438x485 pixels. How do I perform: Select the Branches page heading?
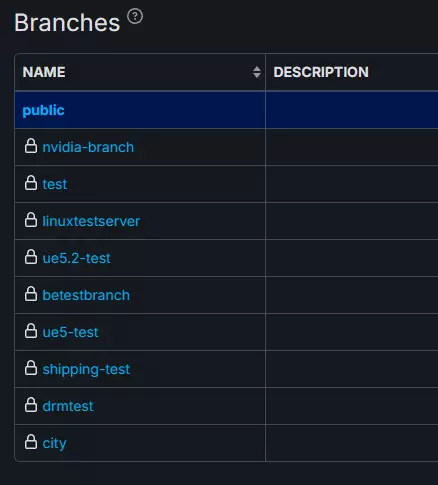tap(67, 23)
